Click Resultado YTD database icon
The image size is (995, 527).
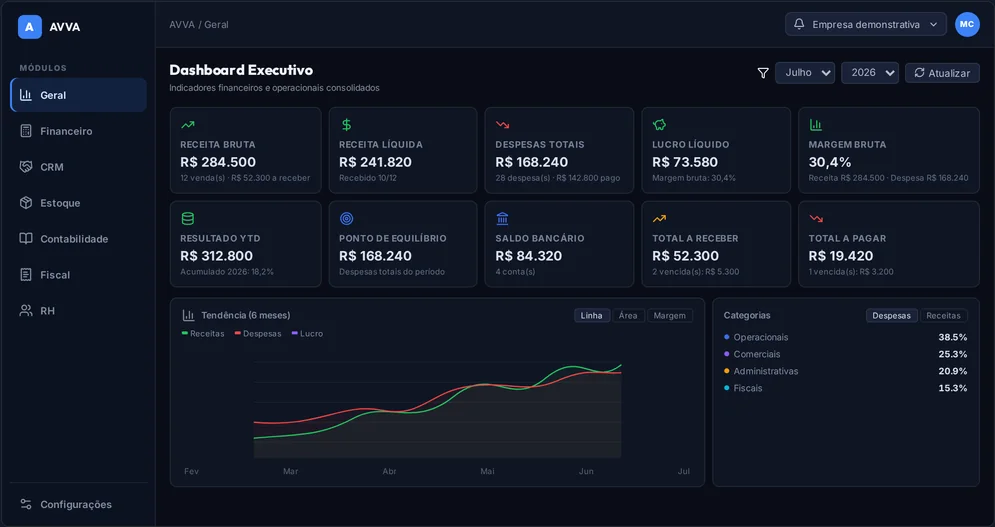coord(188,218)
